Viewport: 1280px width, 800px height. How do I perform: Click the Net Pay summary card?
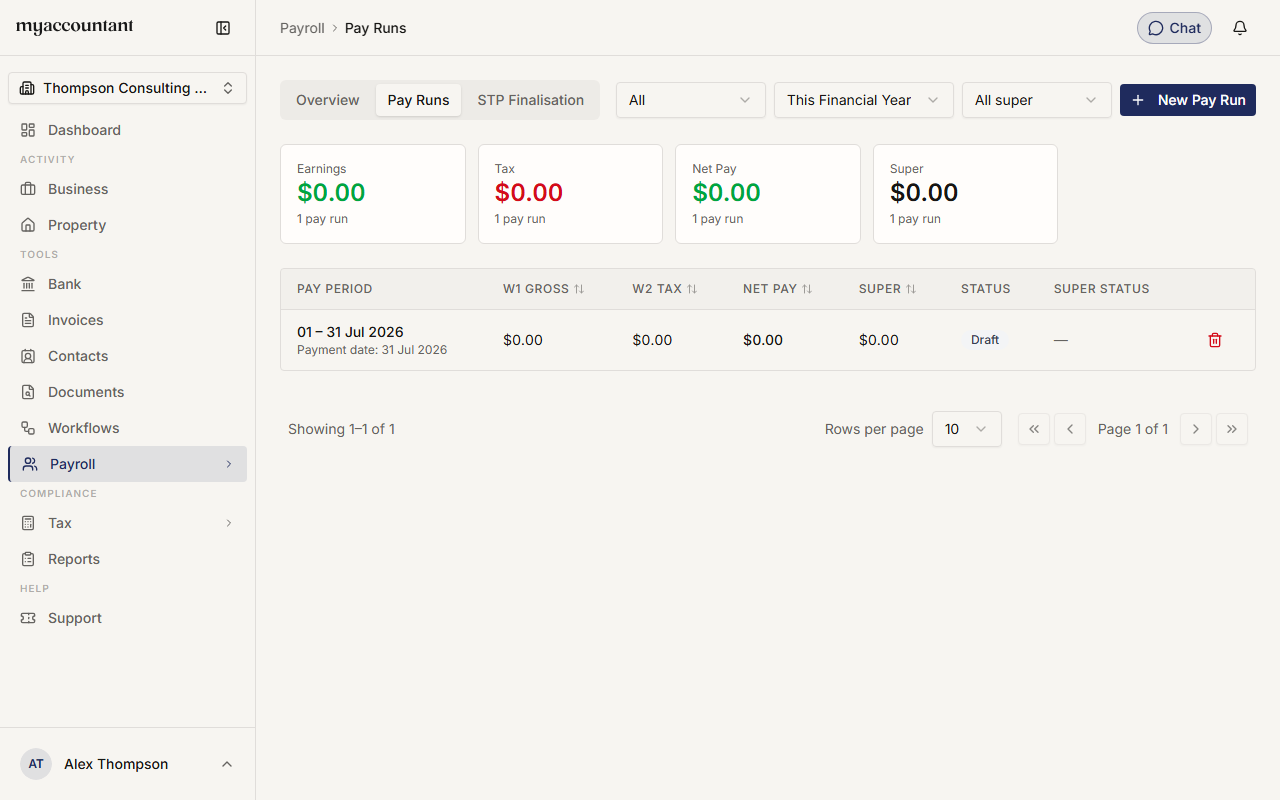tap(768, 194)
